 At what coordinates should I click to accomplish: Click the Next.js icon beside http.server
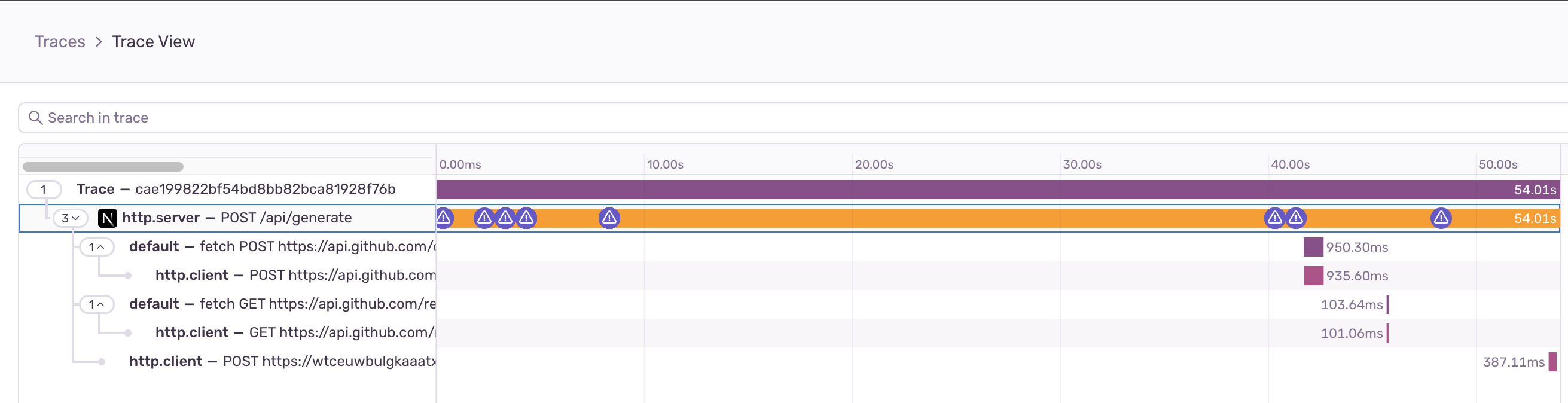(x=107, y=218)
